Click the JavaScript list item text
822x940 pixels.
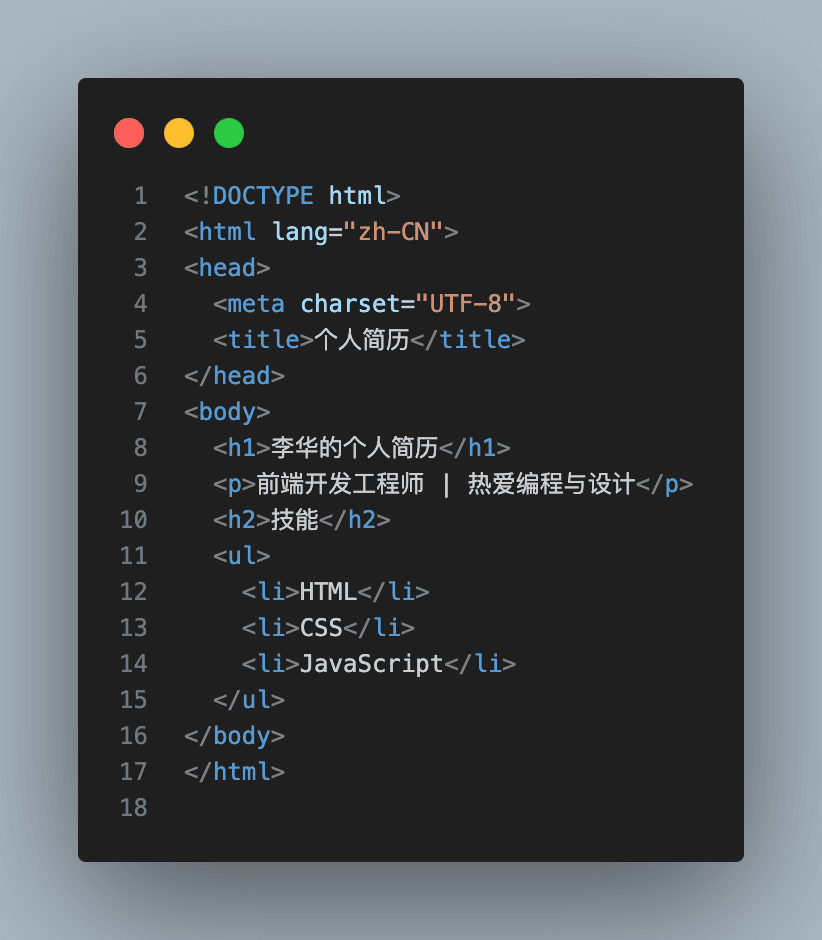[371, 664]
